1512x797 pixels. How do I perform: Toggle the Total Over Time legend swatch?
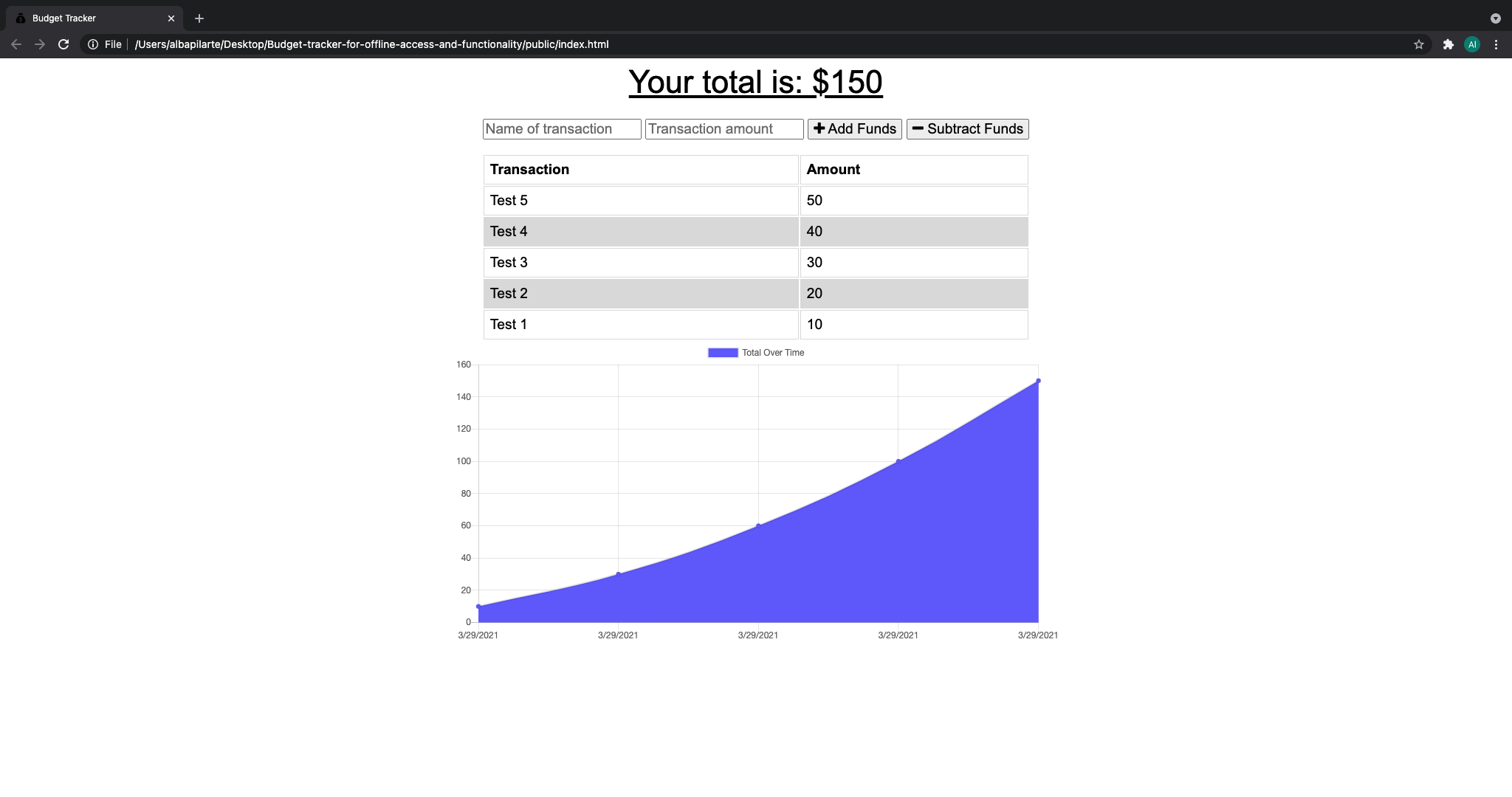723,353
